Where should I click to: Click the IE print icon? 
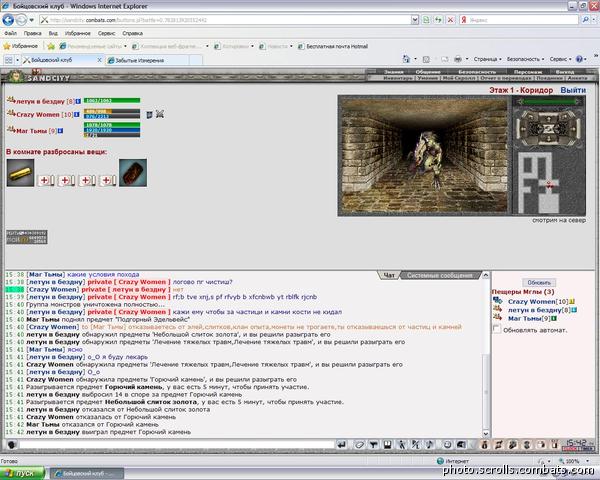pyautogui.click(x=458, y=59)
